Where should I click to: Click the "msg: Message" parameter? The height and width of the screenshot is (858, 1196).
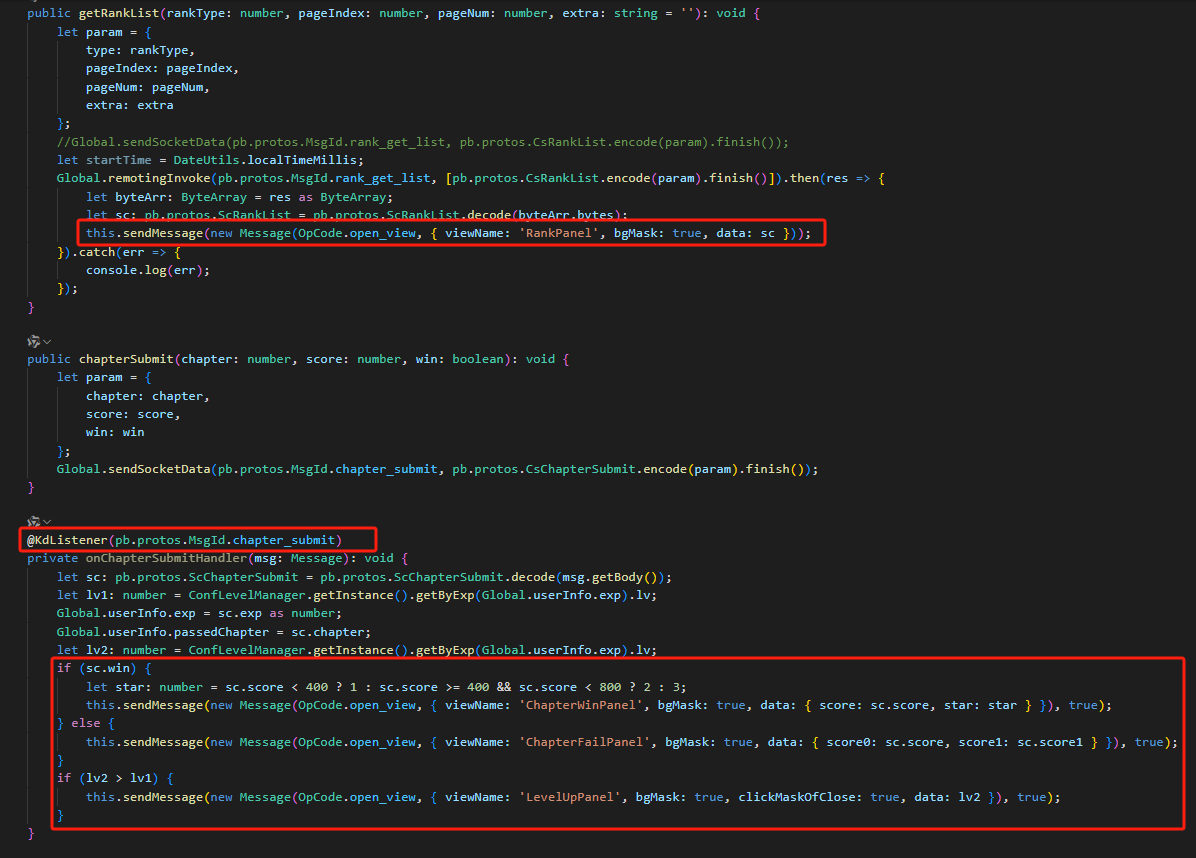coord(298,558)
